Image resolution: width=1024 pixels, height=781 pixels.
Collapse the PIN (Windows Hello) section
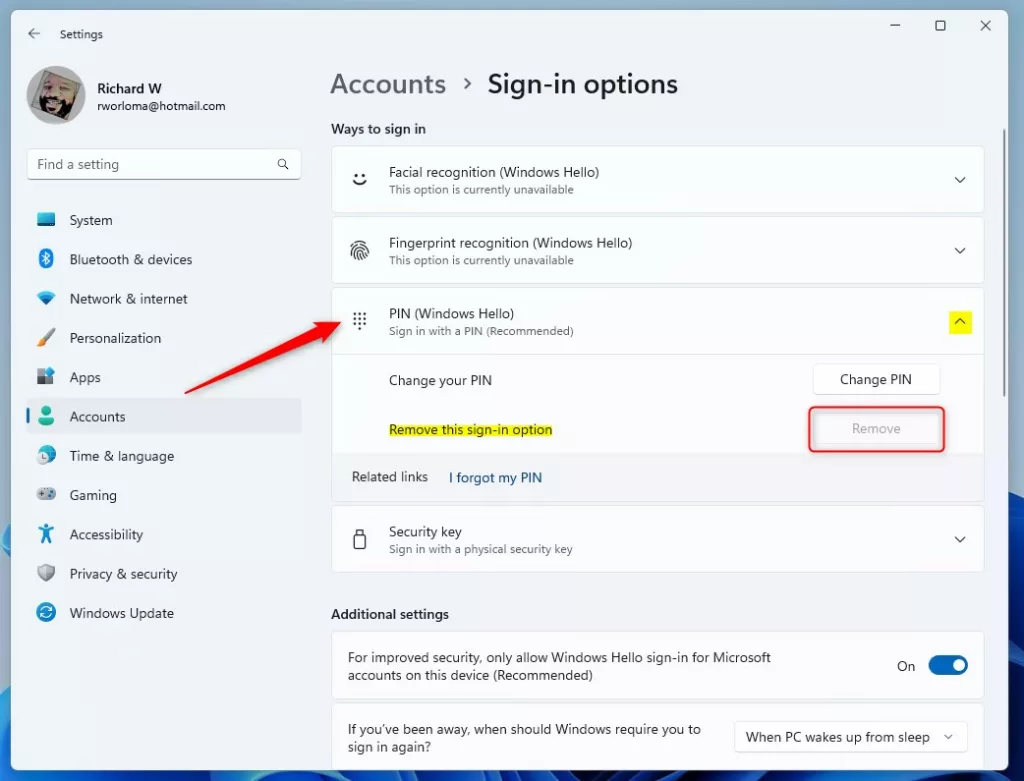(x=959, y=321)
